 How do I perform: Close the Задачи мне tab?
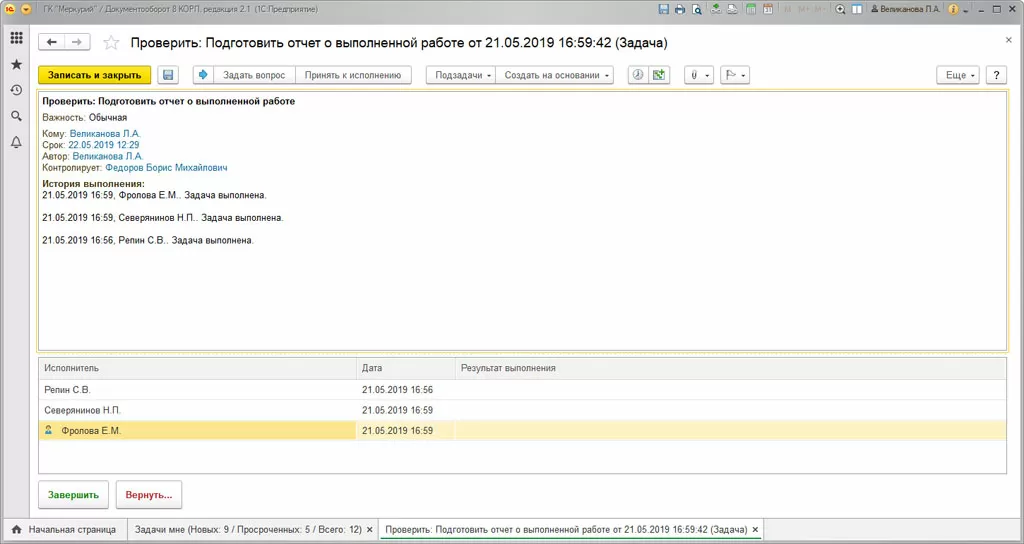[370, 530]
